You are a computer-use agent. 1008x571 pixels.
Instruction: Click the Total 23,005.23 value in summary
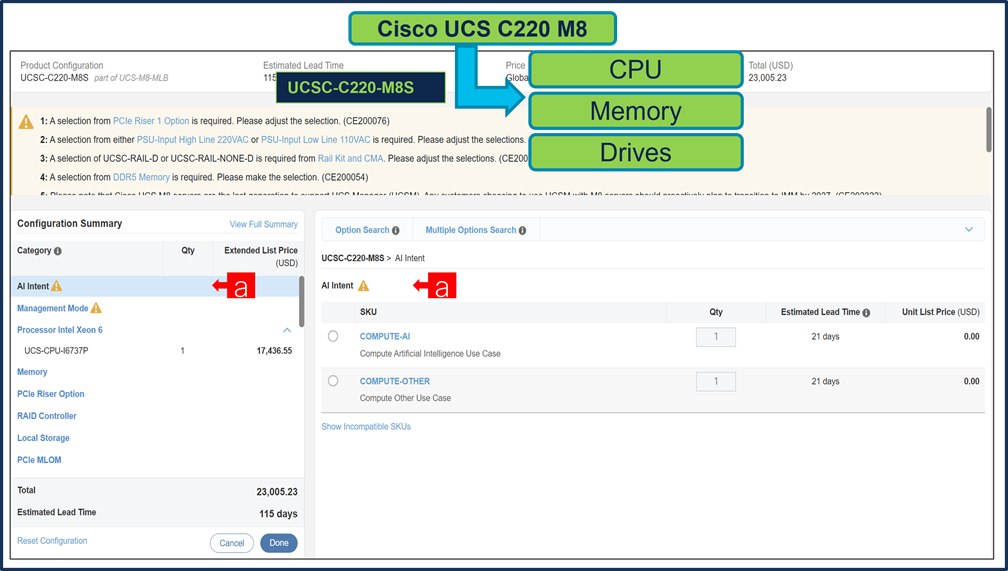pyautogui.click(x=277, y=492)
